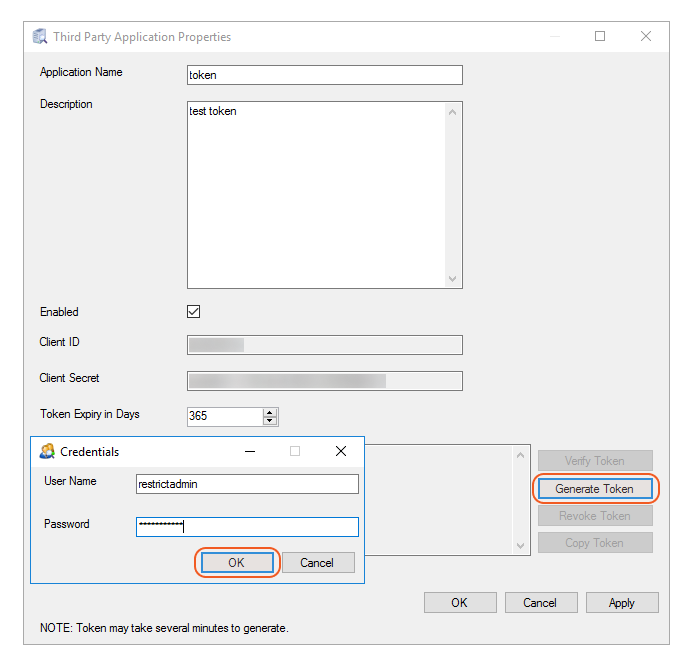Image resolution: width=690 pixels, height=662 pixels.
Task: Increase Token Expiry in Days value
Action: pos(270,411)
